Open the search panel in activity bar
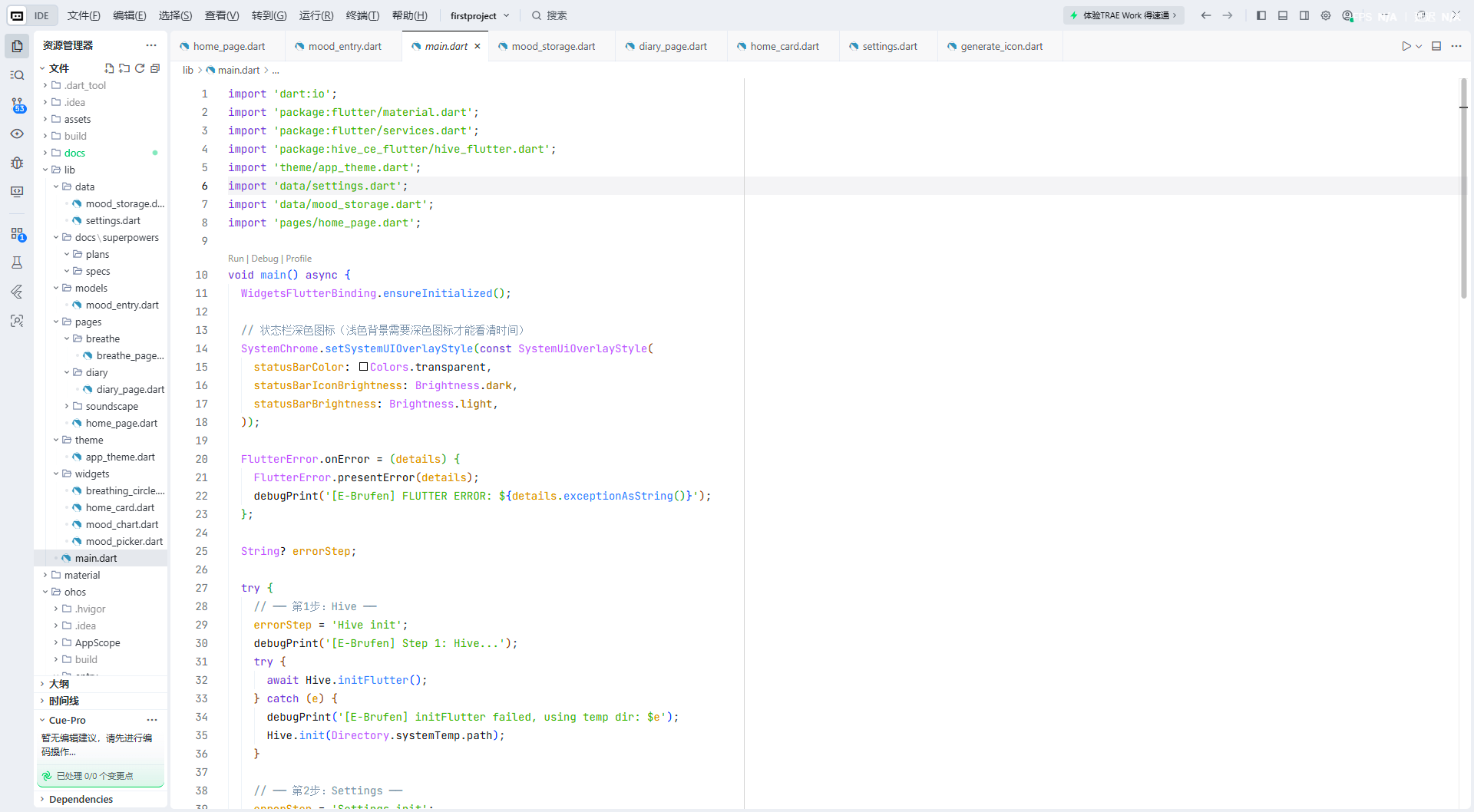 coord(17,75)
